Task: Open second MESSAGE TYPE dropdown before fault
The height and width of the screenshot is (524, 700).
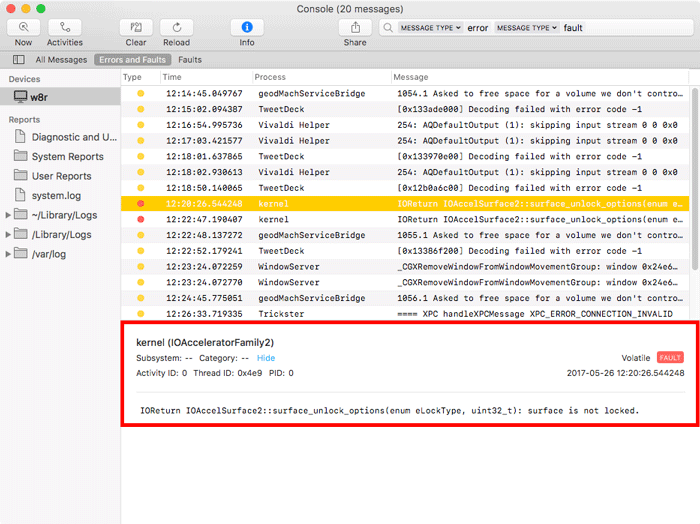Action: tap(526, 28)
